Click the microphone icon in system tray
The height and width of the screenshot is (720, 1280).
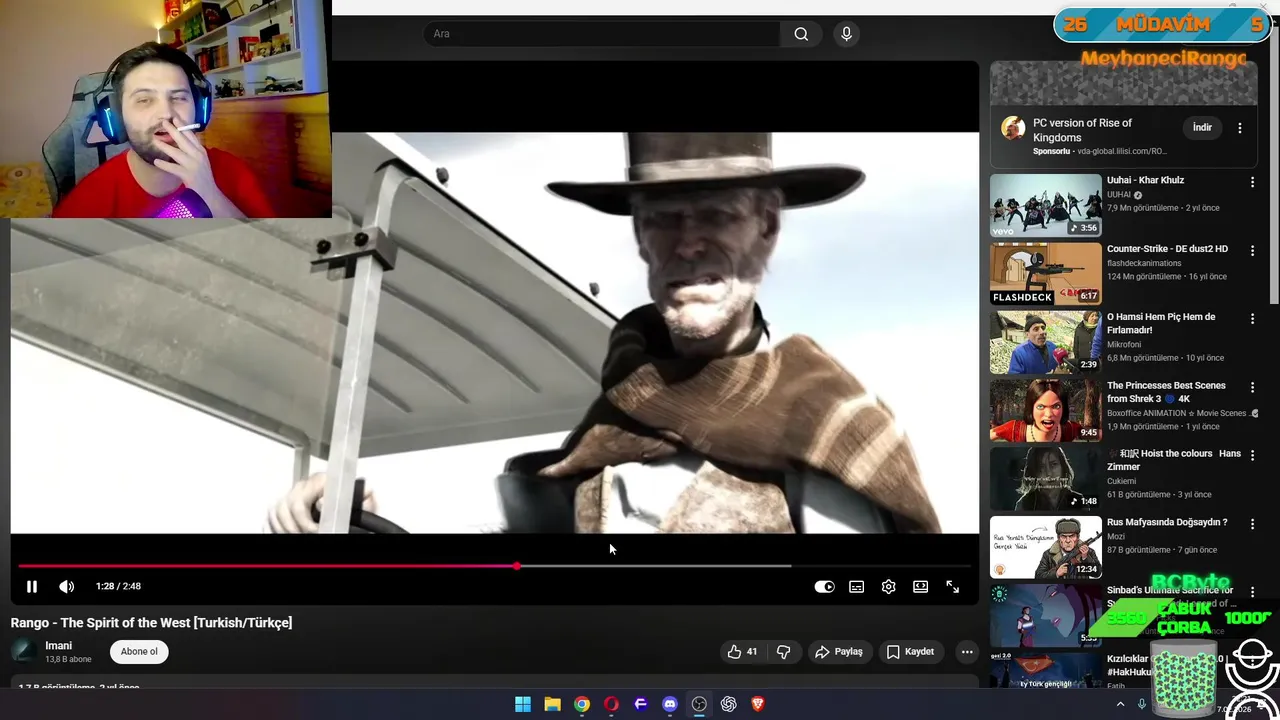tap(1141, 704)
